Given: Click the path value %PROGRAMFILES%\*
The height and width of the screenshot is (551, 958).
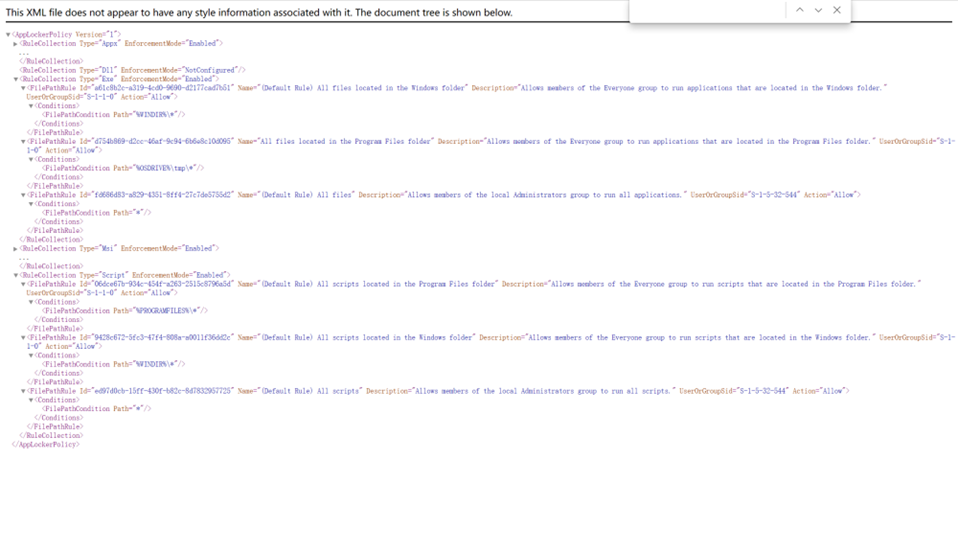Looking at the screenshot, I should 169,311.
